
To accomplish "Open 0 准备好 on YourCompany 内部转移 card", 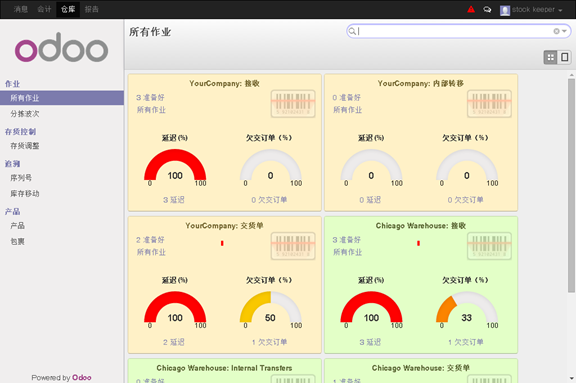I will click(346, 98).
